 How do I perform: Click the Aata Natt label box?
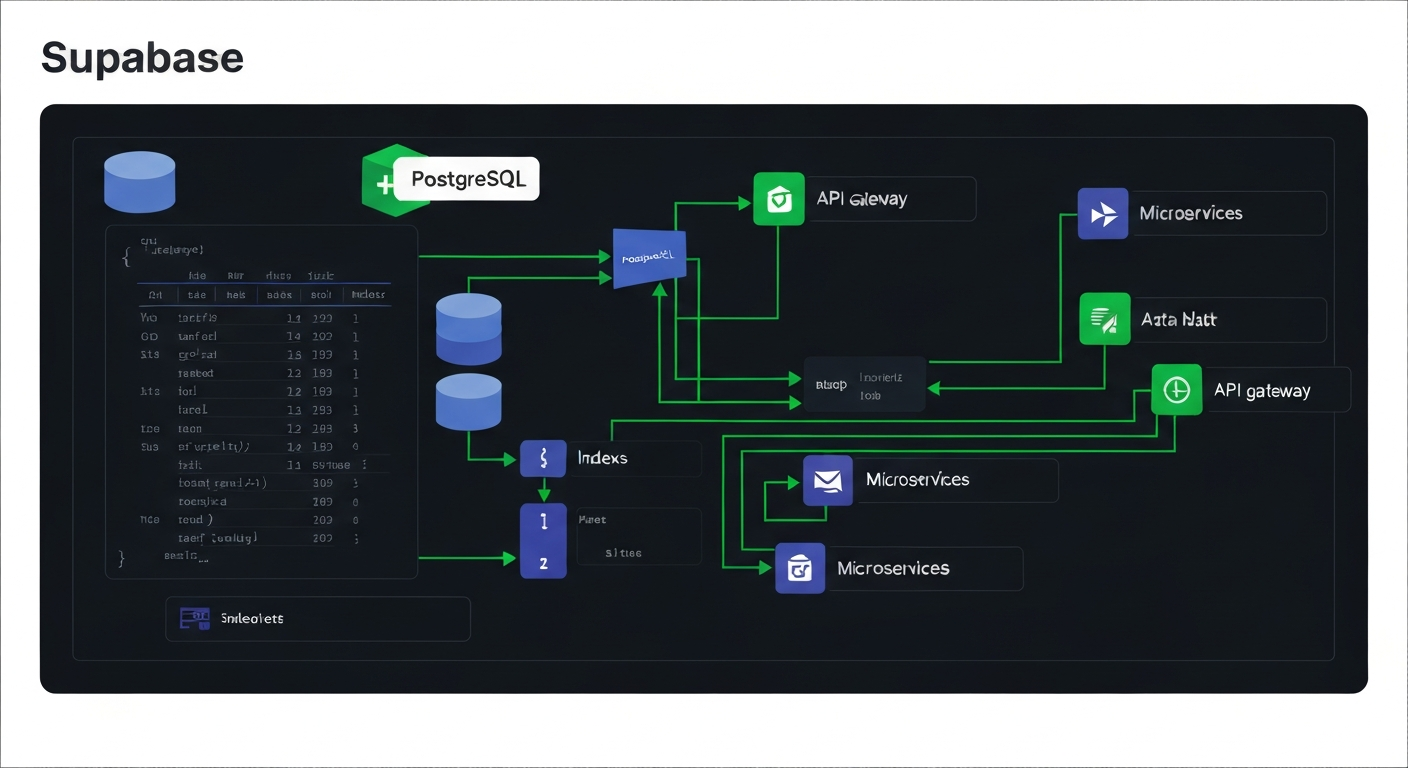coord(1228,320)
